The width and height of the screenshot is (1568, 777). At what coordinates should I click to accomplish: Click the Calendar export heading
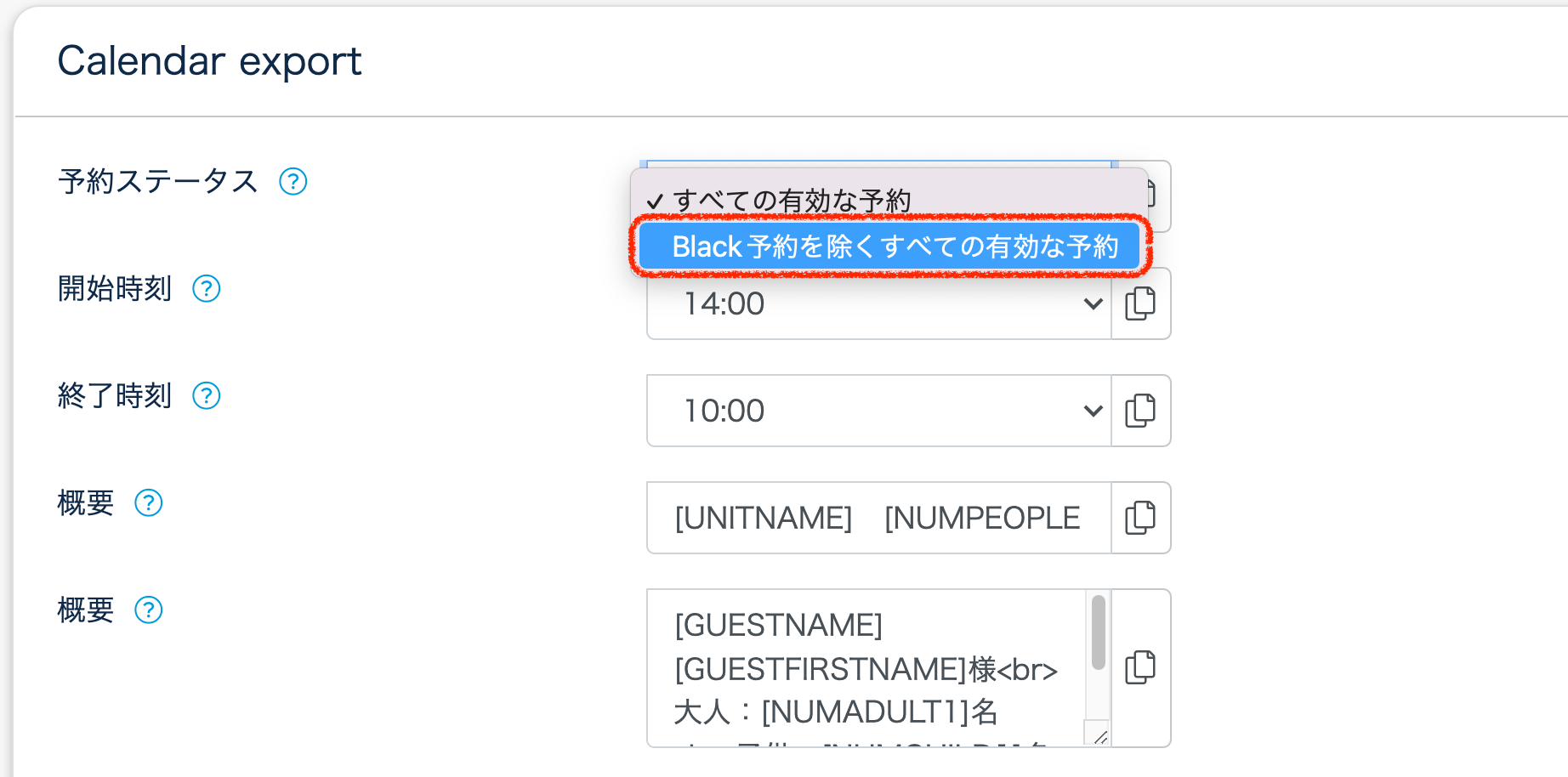209,61
